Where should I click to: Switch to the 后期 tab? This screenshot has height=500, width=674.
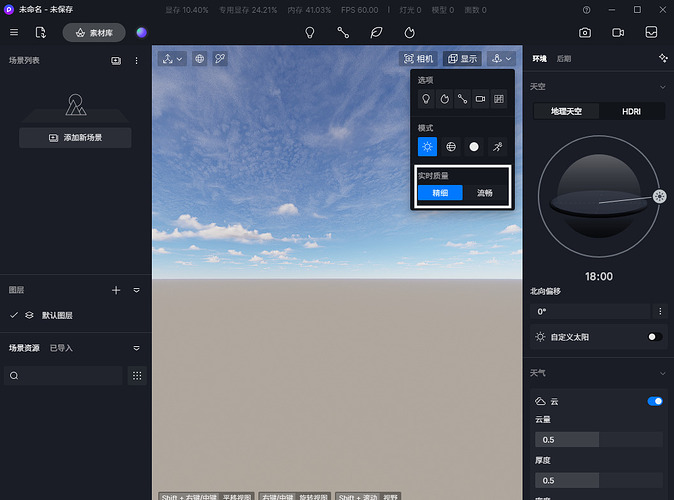[x=564, y=59]
